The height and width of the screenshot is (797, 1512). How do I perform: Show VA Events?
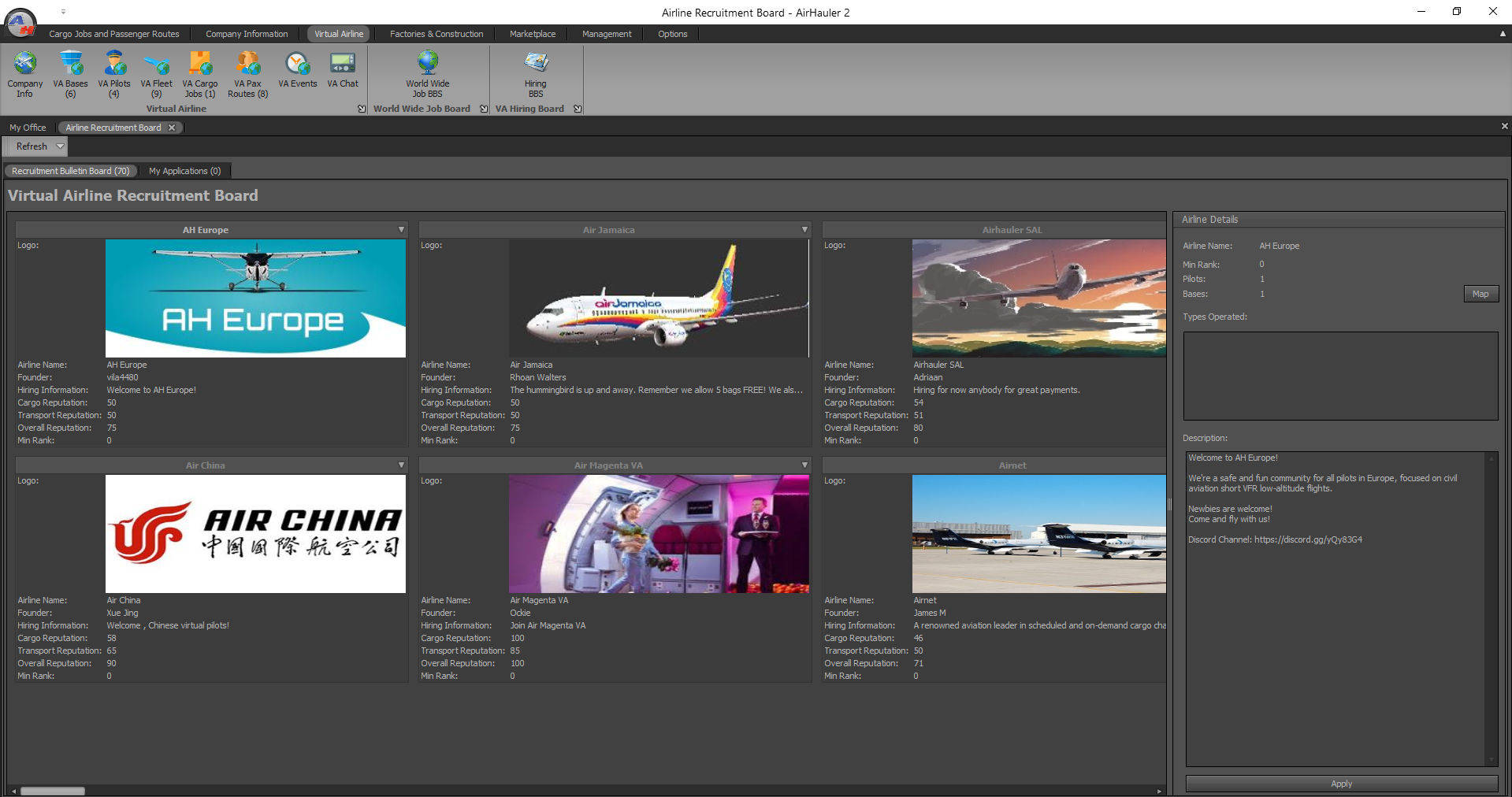click(297, 71)
